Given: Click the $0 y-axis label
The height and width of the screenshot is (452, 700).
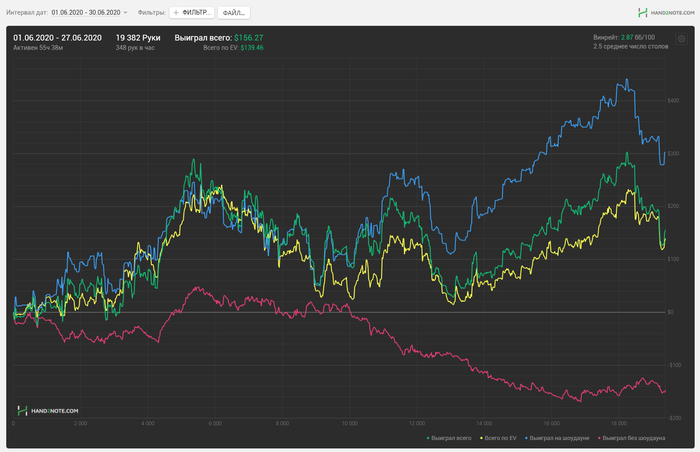Looking at the screenshot, I should (670, 312).
